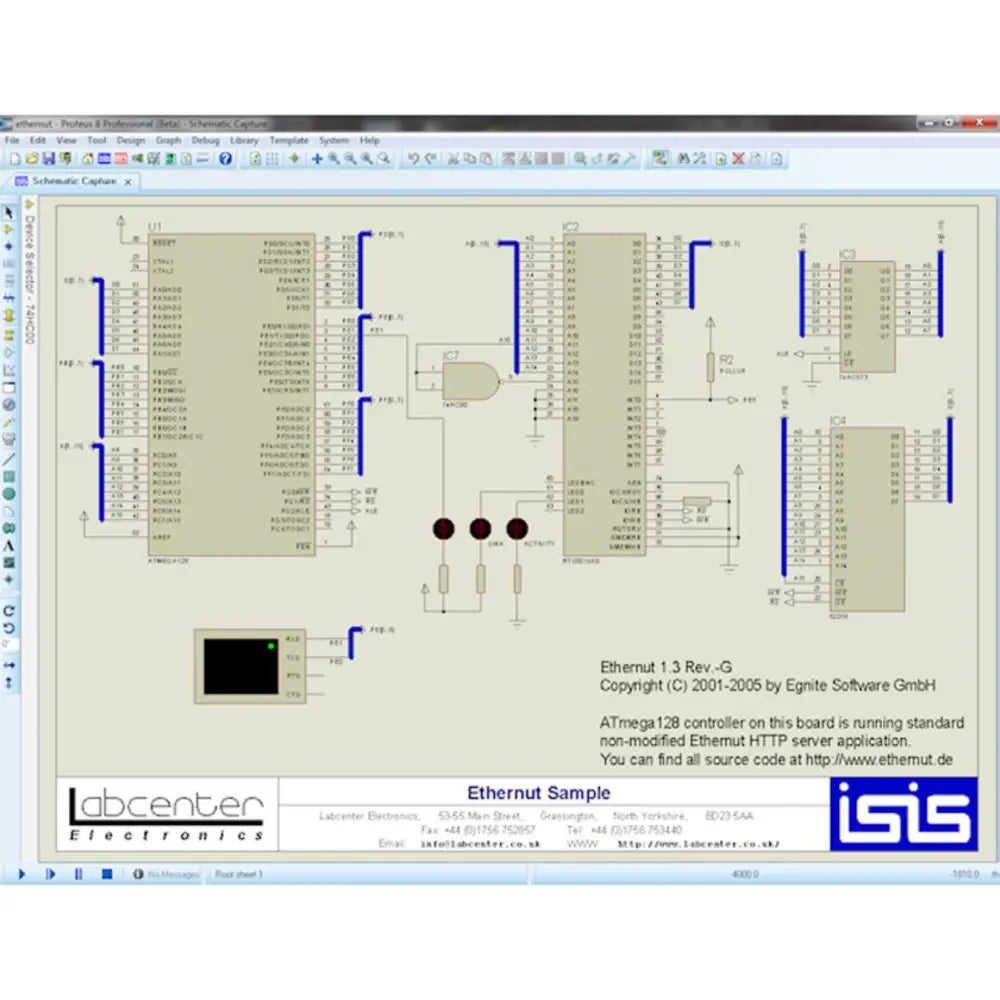Click the Undo arrow in toolbar

point(412,159)
